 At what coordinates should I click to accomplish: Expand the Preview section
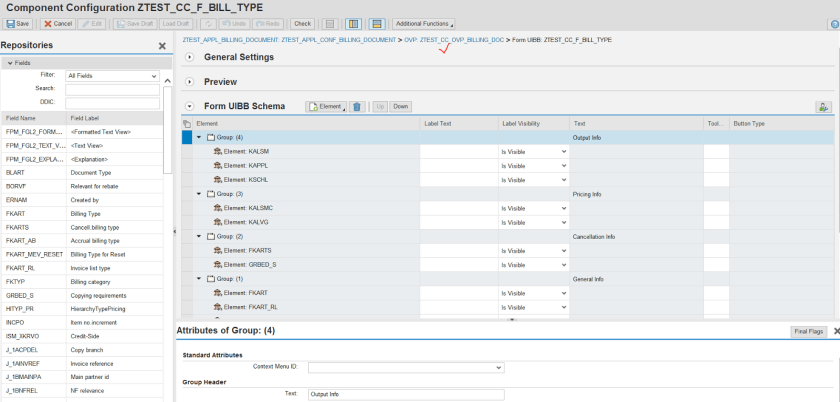[x=190, y=82]
